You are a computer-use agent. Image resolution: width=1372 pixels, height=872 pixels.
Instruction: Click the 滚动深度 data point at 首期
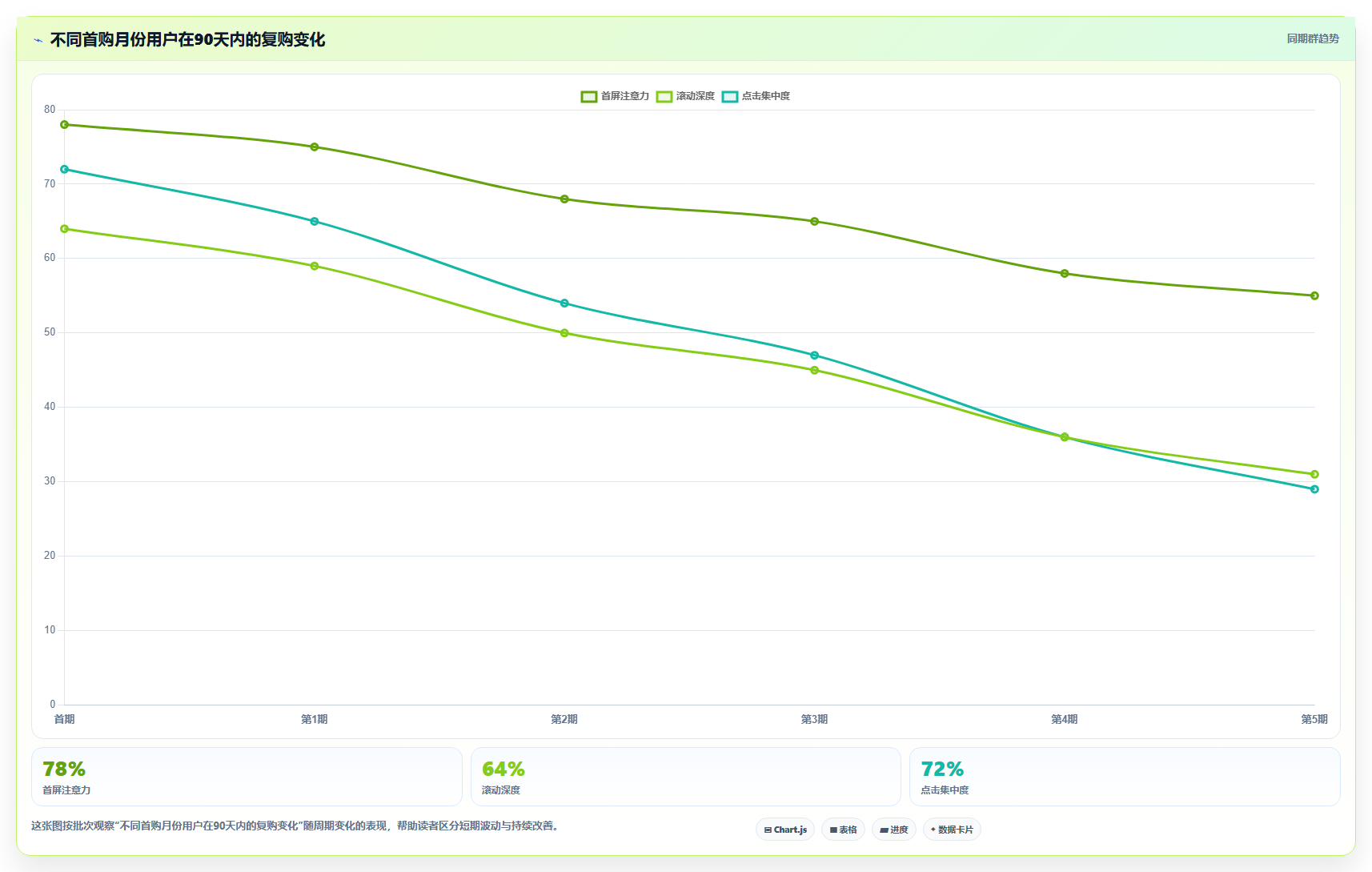[65, 229]
